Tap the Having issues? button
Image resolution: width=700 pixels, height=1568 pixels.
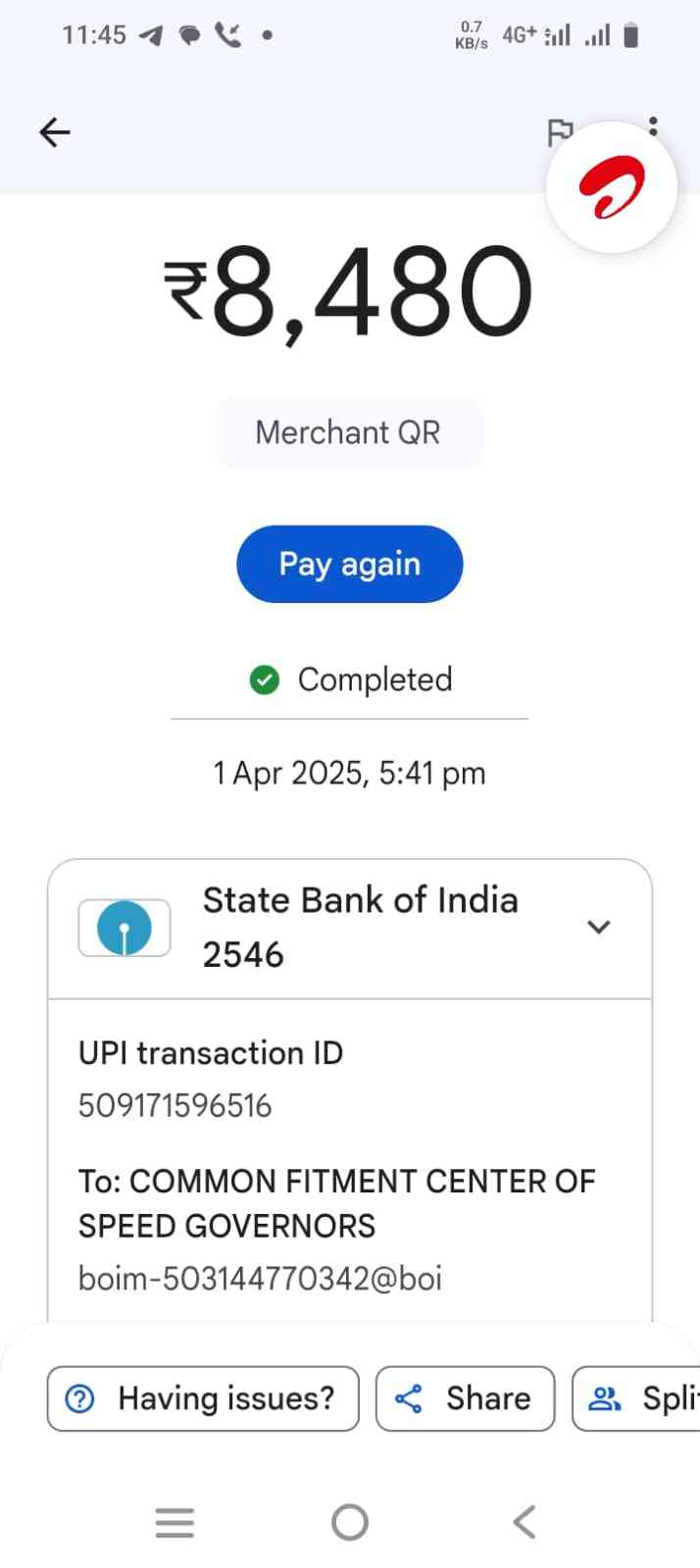tap(203, 1398)
